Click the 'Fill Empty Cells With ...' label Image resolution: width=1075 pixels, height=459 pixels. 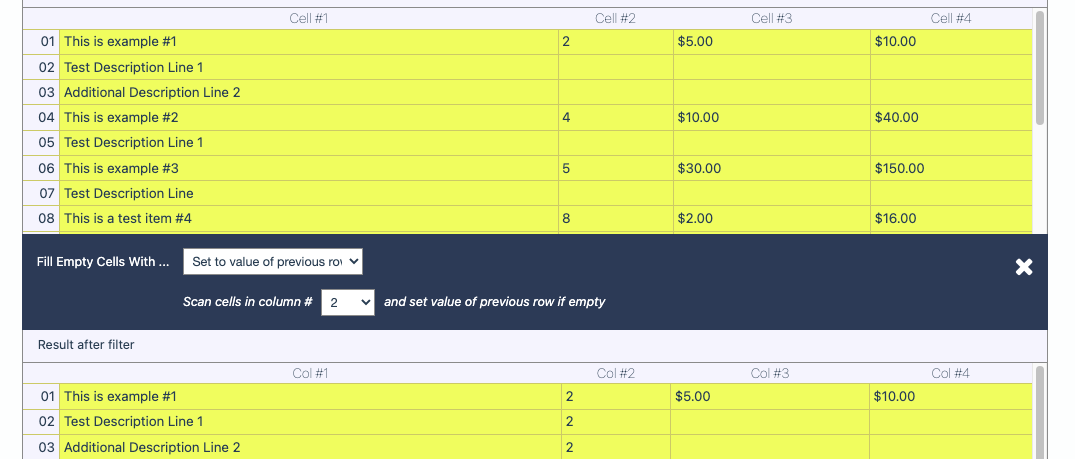[x=103, y=262]
